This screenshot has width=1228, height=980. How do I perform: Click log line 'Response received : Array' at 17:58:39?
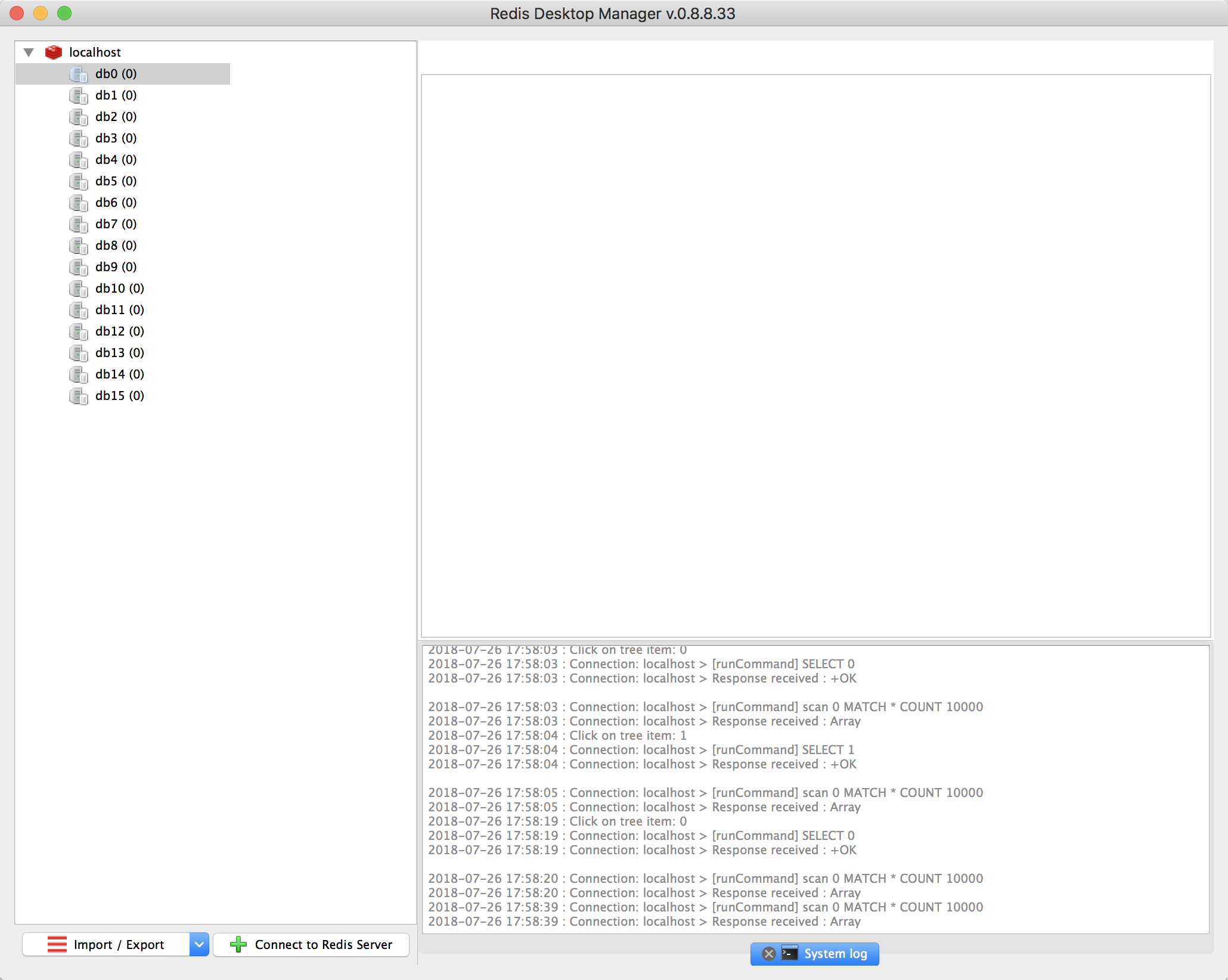click(x=644, y=922)
